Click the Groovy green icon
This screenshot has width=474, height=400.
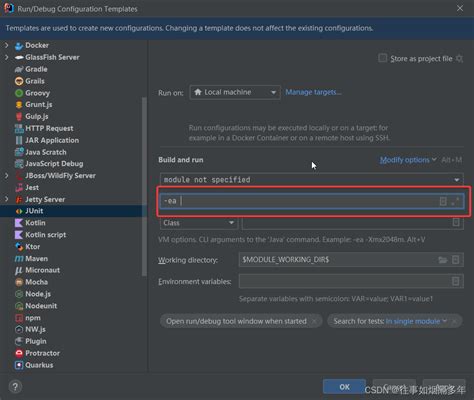[19, 93]
